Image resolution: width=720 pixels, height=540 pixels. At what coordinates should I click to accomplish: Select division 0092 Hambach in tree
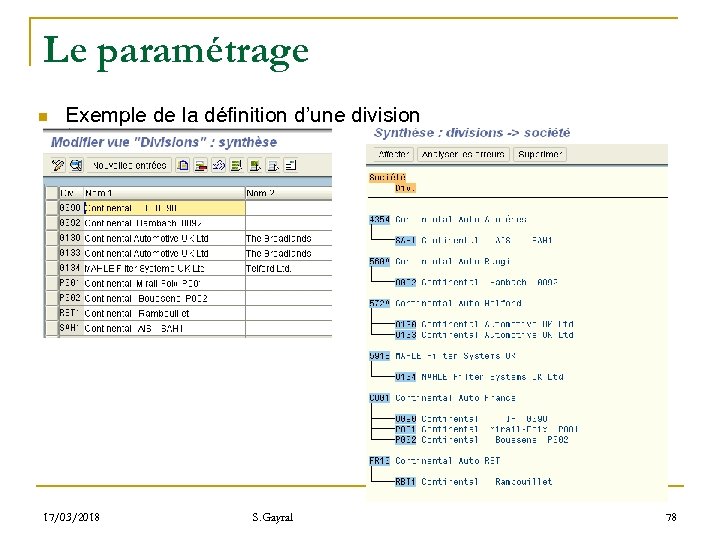tap(405, 282)
